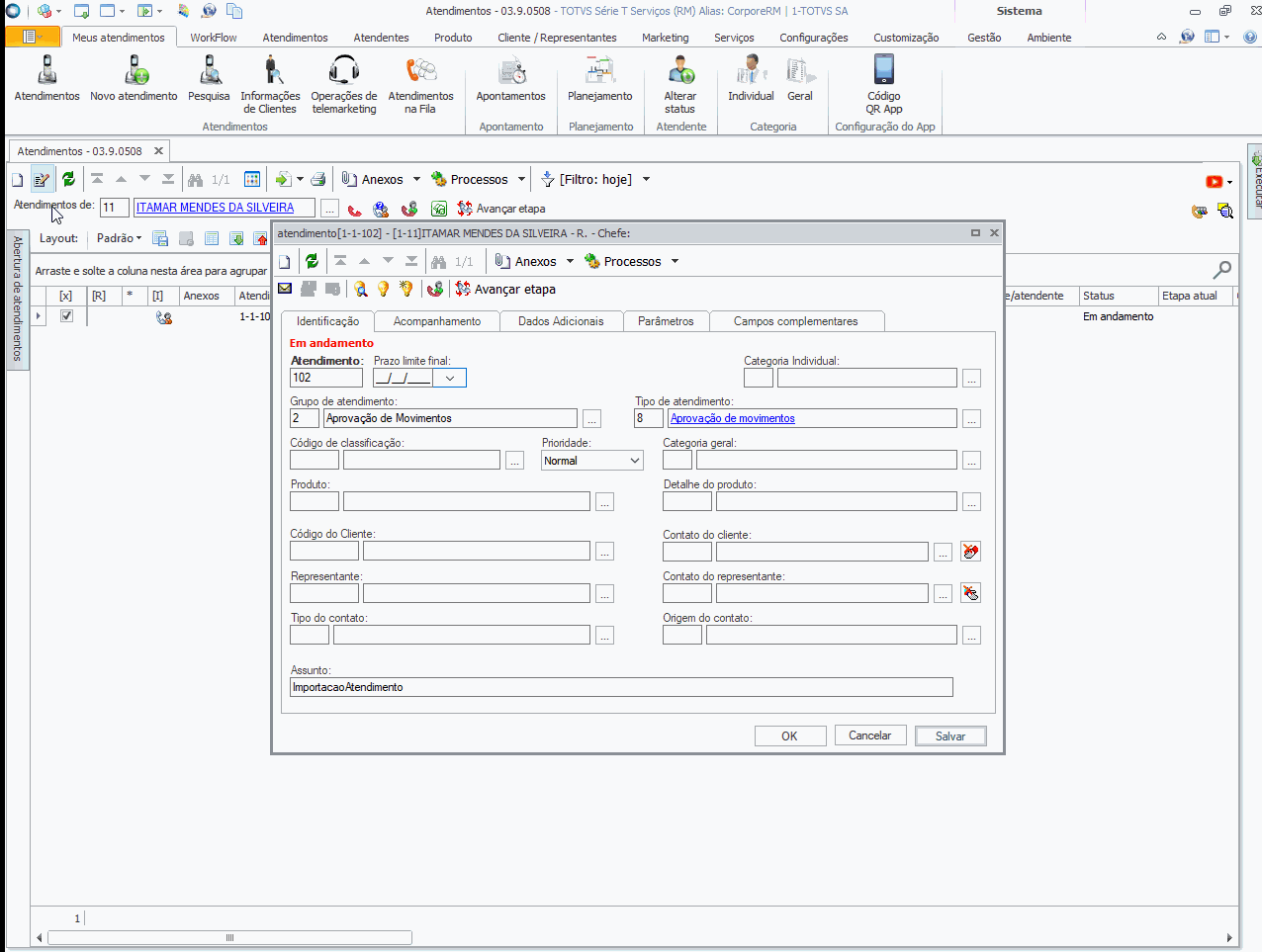This screenshot has width=1262, height=952.
Task: Click the plain yellow lightbulb icon in dialog
Action: pyautogui.click(x=383, y=289)
